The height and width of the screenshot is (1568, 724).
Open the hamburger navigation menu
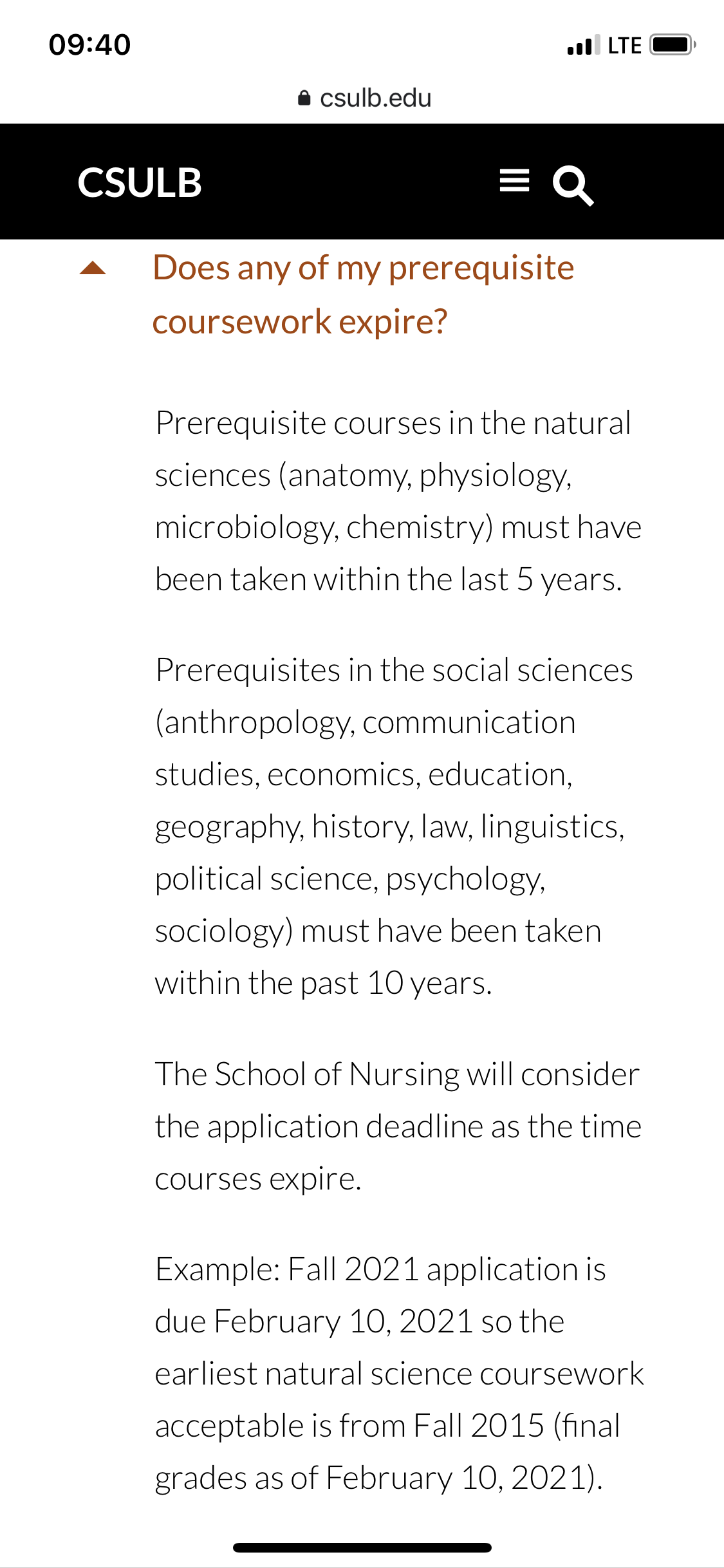pyautogui.click(x=514, y=181)
